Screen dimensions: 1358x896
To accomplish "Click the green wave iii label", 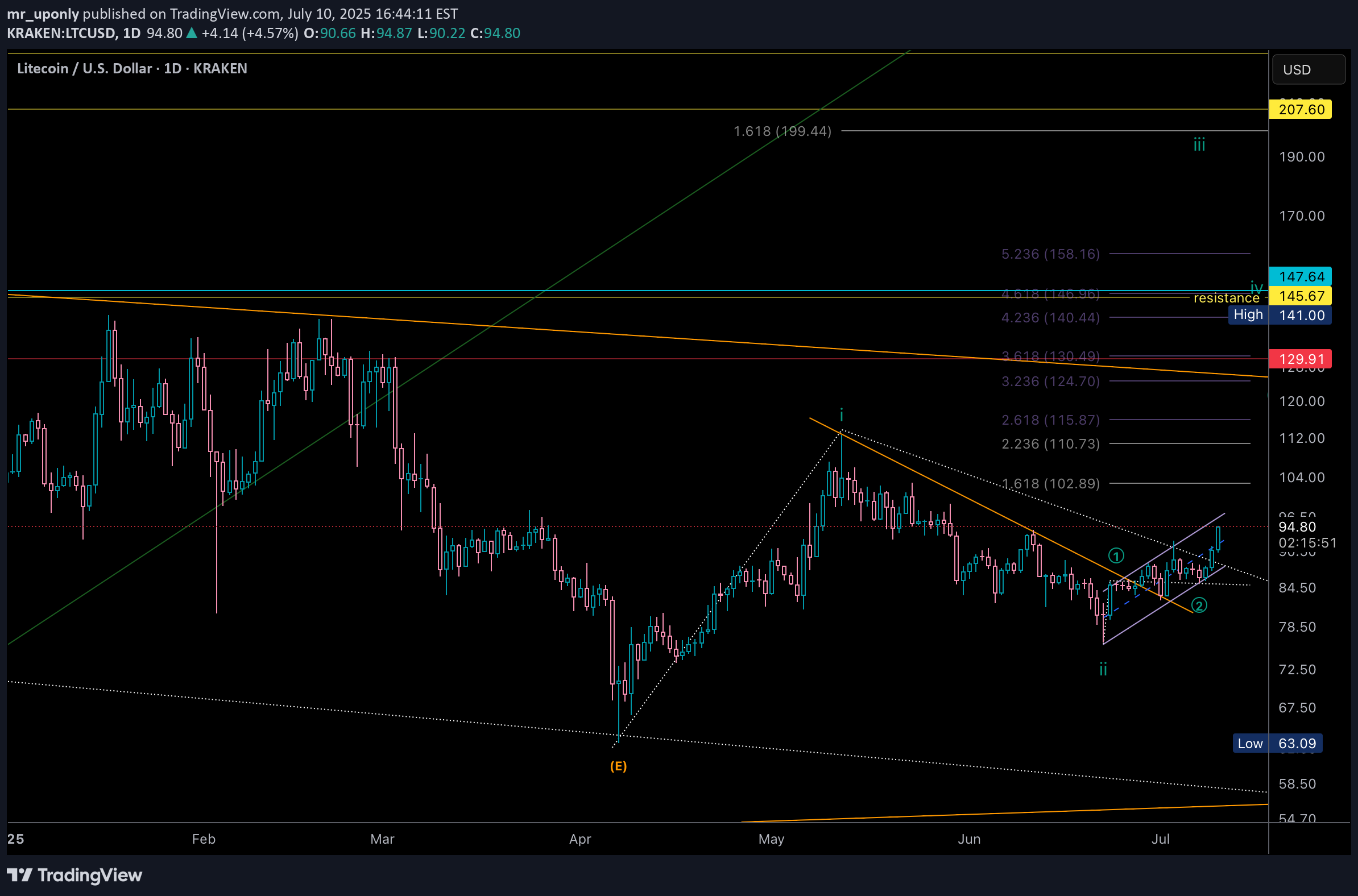I will [x=1199, y=144].
